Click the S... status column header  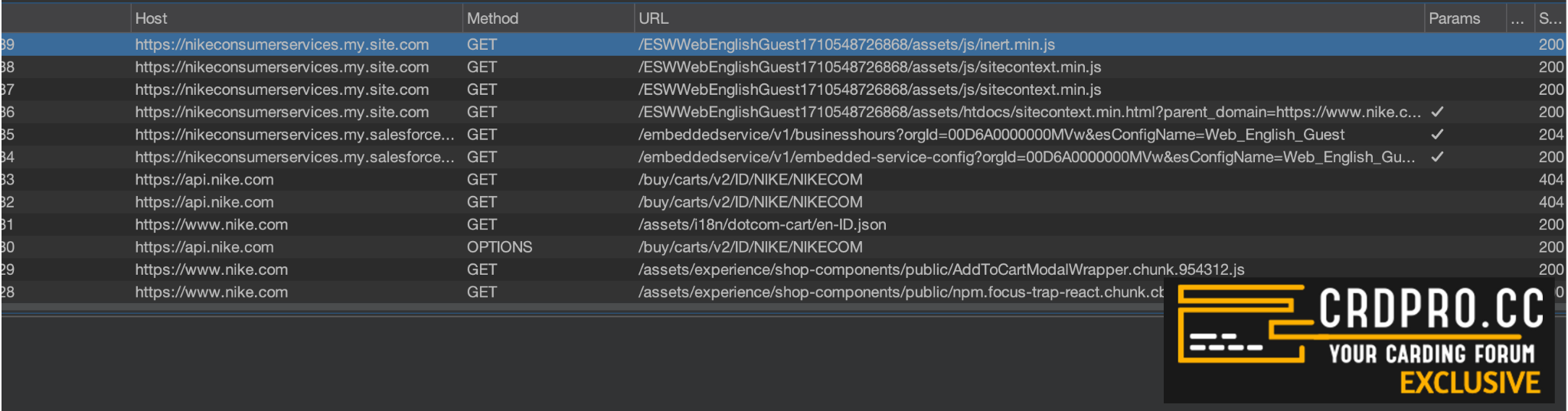click(x=1550, y=18)
